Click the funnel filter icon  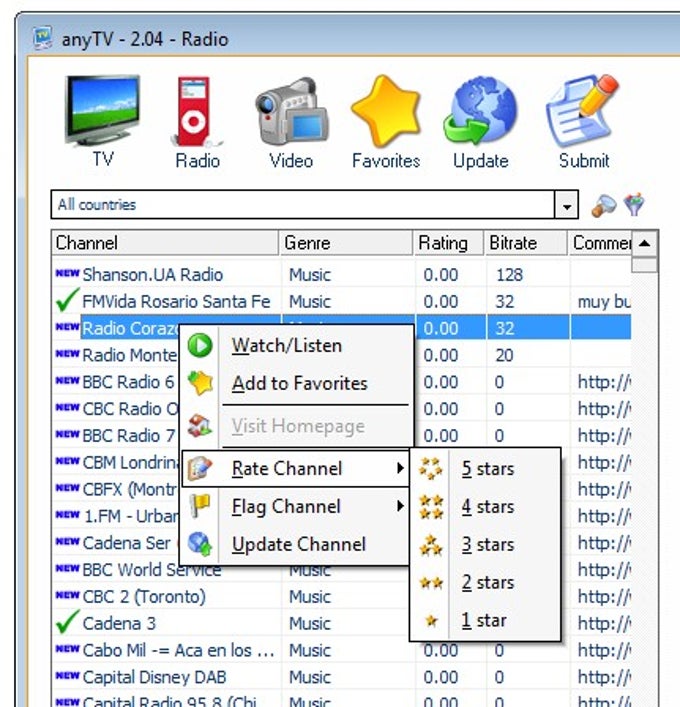click(x=634, y=205)
